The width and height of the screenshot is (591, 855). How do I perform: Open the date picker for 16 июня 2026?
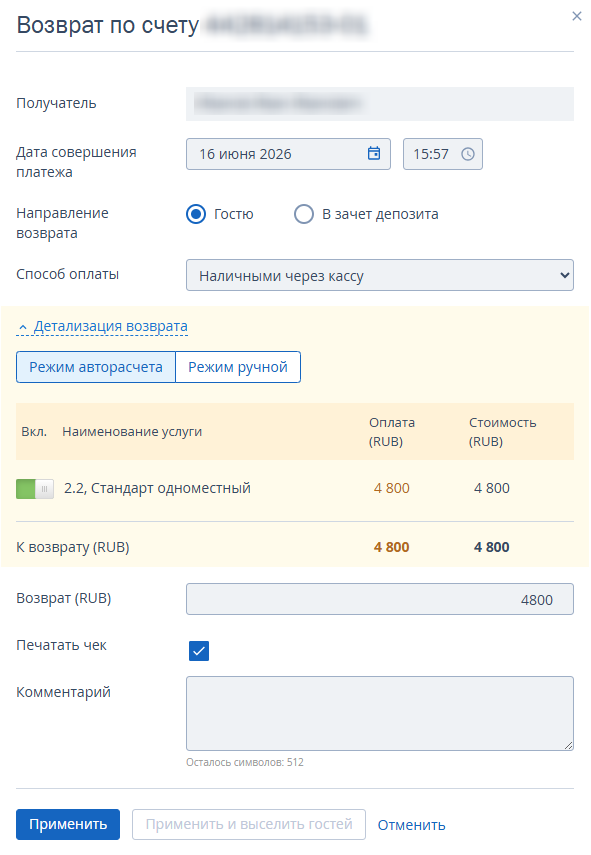pyautogui.click(x=288, y=154)
